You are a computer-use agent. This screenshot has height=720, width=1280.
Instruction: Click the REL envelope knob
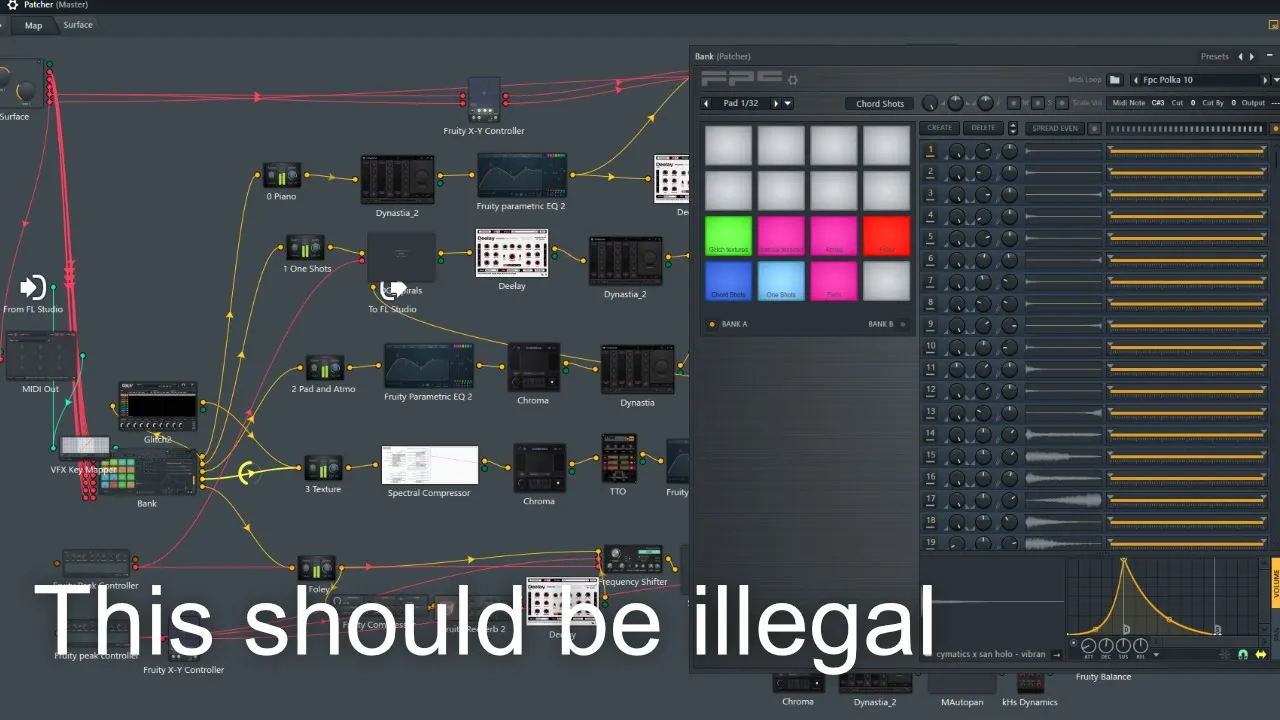1141,646
